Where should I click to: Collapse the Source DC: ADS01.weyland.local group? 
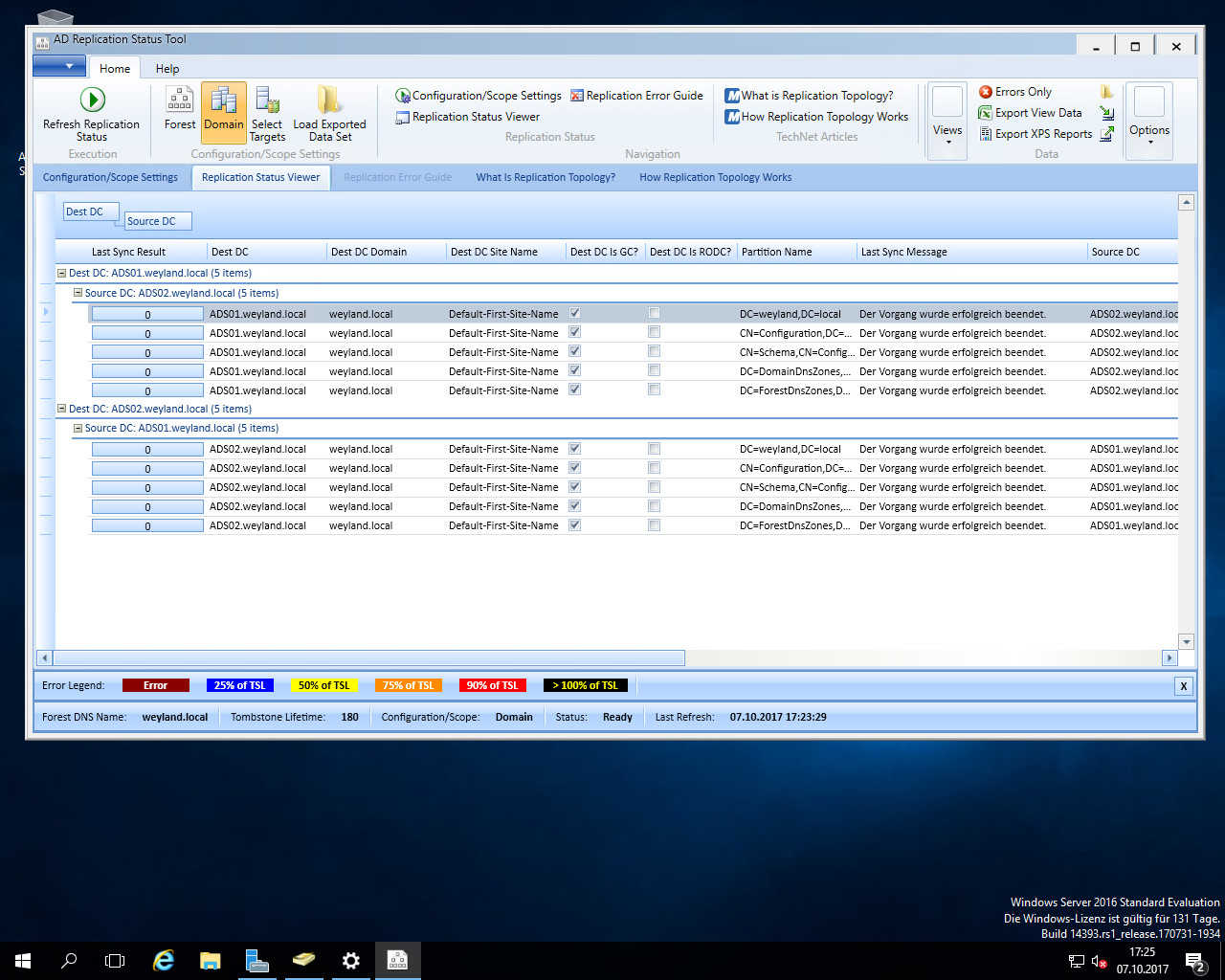(x=78, y=429)
